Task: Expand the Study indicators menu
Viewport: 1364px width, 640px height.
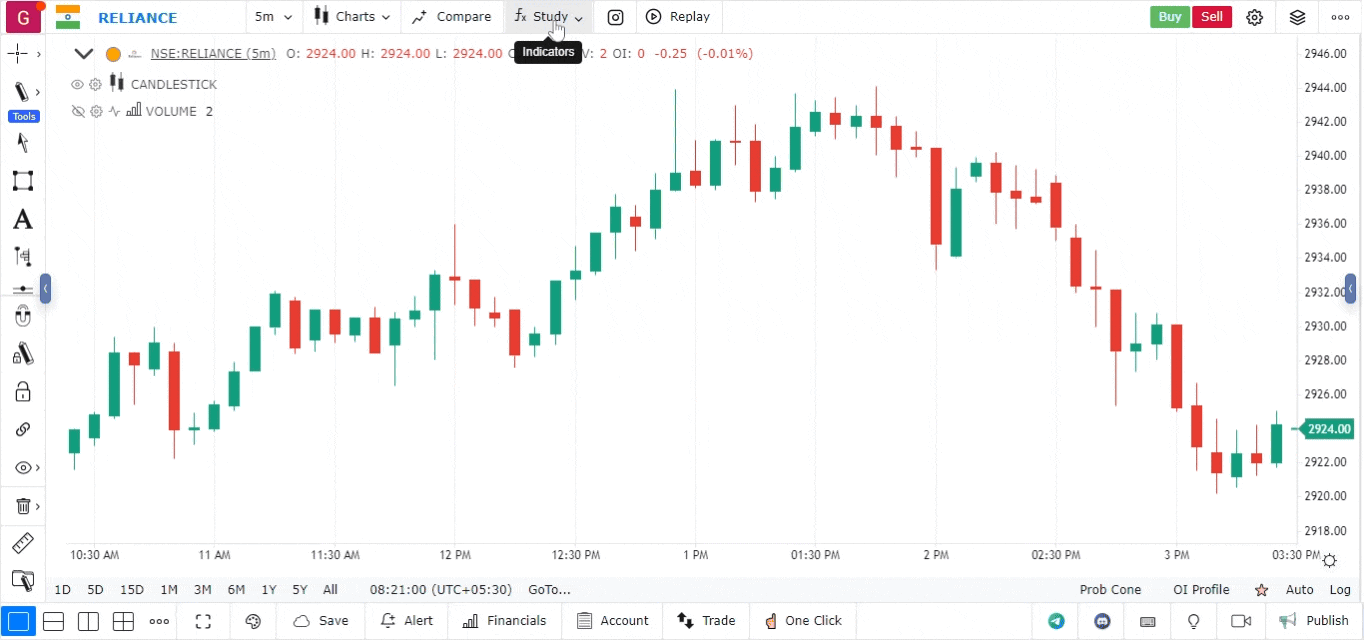Action: coord(547,17)
